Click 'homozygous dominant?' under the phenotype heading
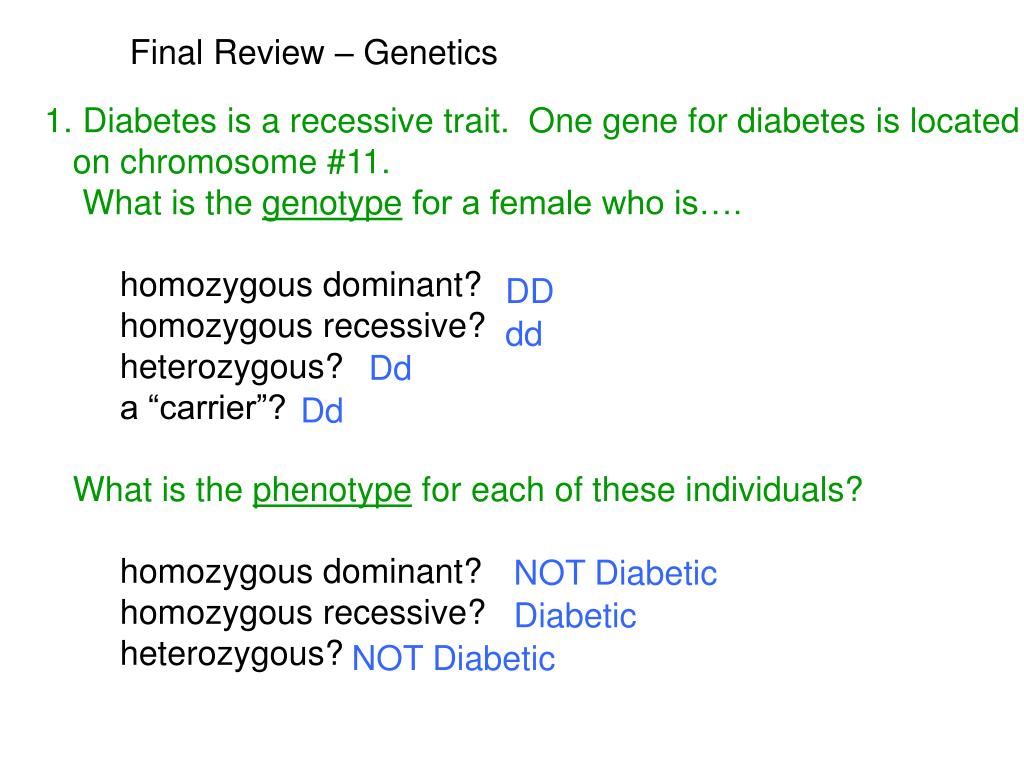The height and width of the screenshot is (768, 1024). tap(300, 573)
